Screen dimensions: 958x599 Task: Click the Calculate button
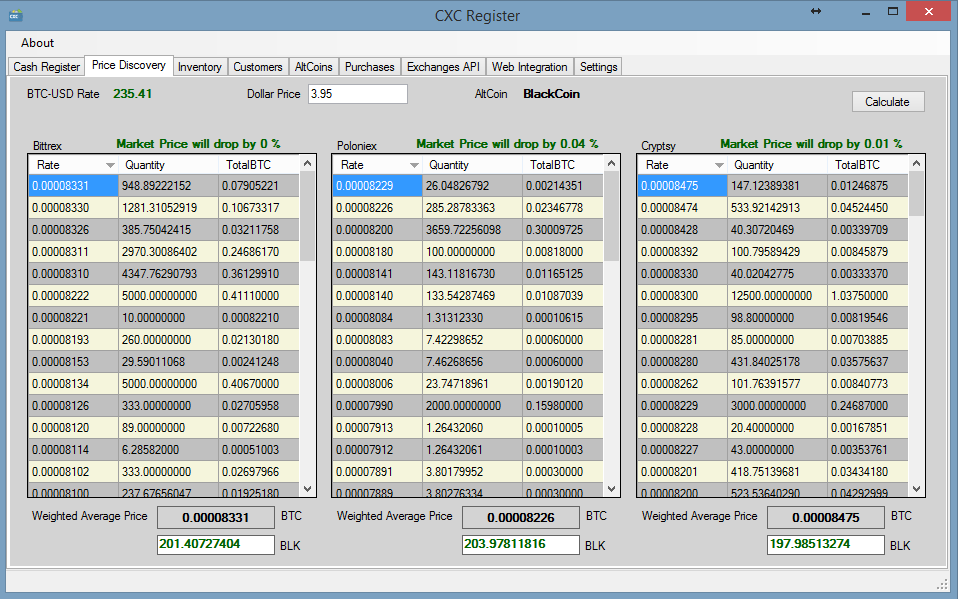click(x=888, y=101)
